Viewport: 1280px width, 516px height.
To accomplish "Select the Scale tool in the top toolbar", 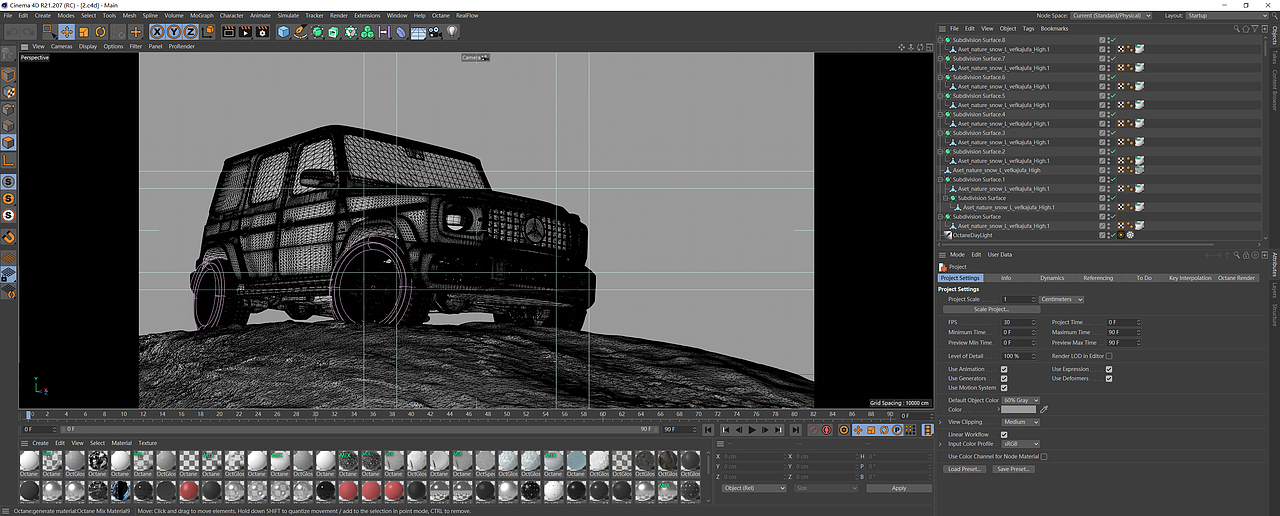I will 83,32.
